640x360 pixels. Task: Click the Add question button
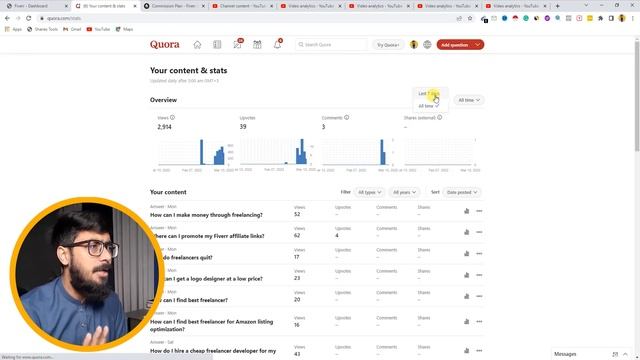454,45
